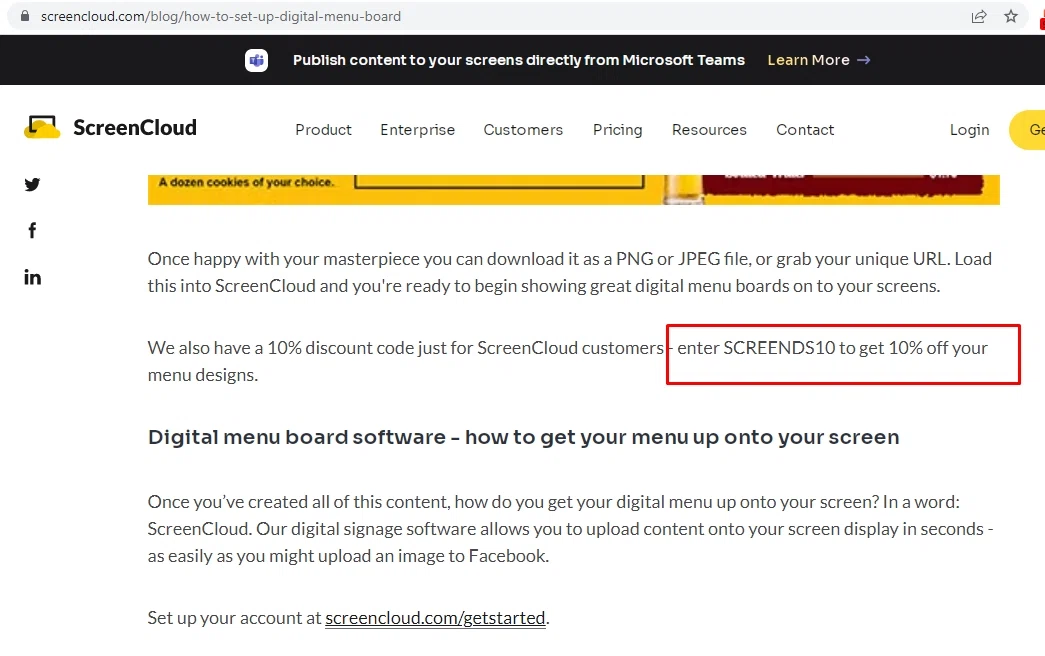Open the Product menu
Image resolution: width=1045 pixels, height=656 pixels.
pos(323,130)
